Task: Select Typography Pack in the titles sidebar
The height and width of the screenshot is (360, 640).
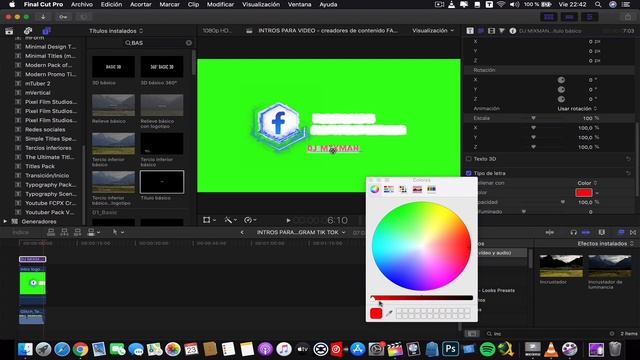Action: (x=51, y=185)
